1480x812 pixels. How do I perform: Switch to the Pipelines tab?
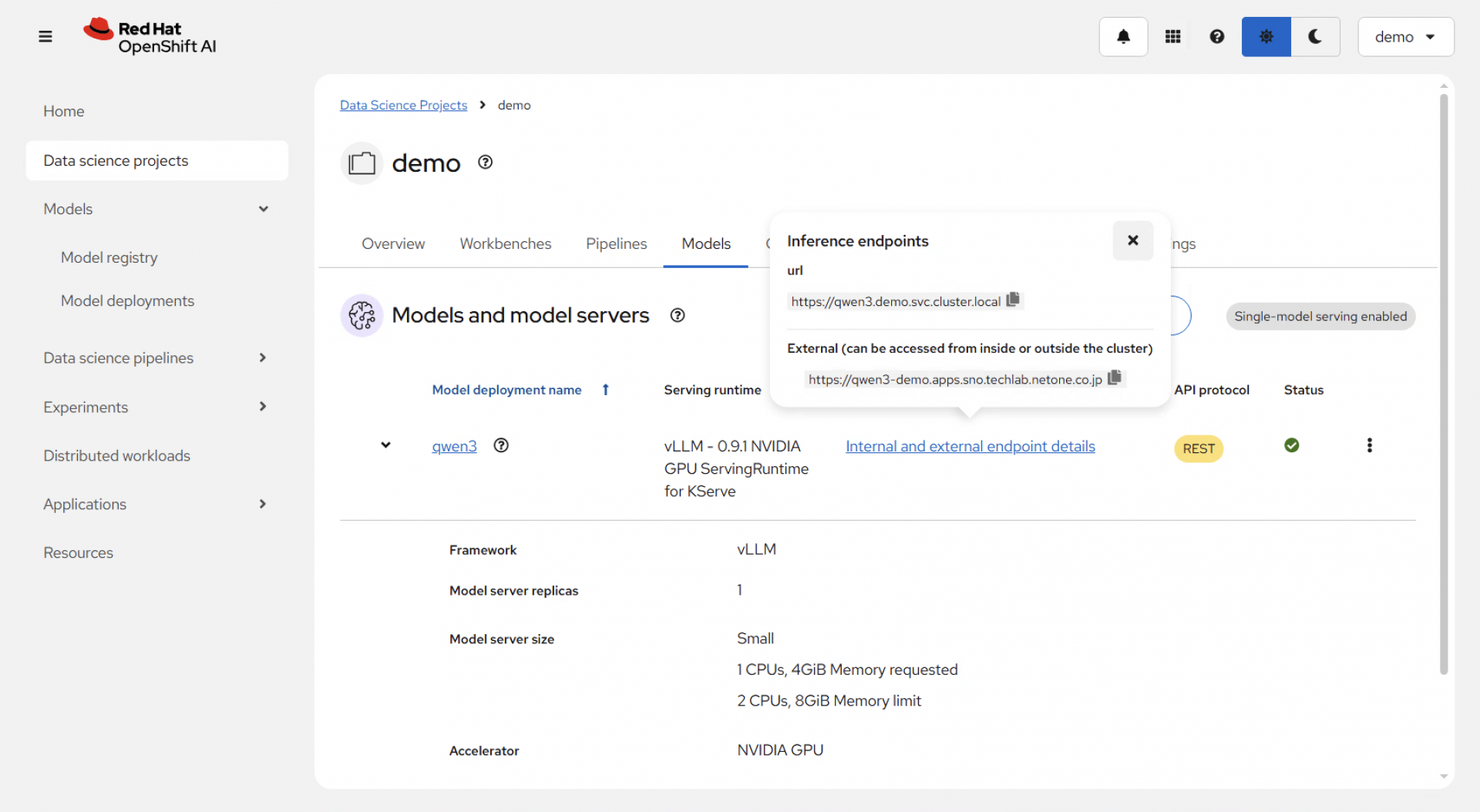tap(617, 243)
